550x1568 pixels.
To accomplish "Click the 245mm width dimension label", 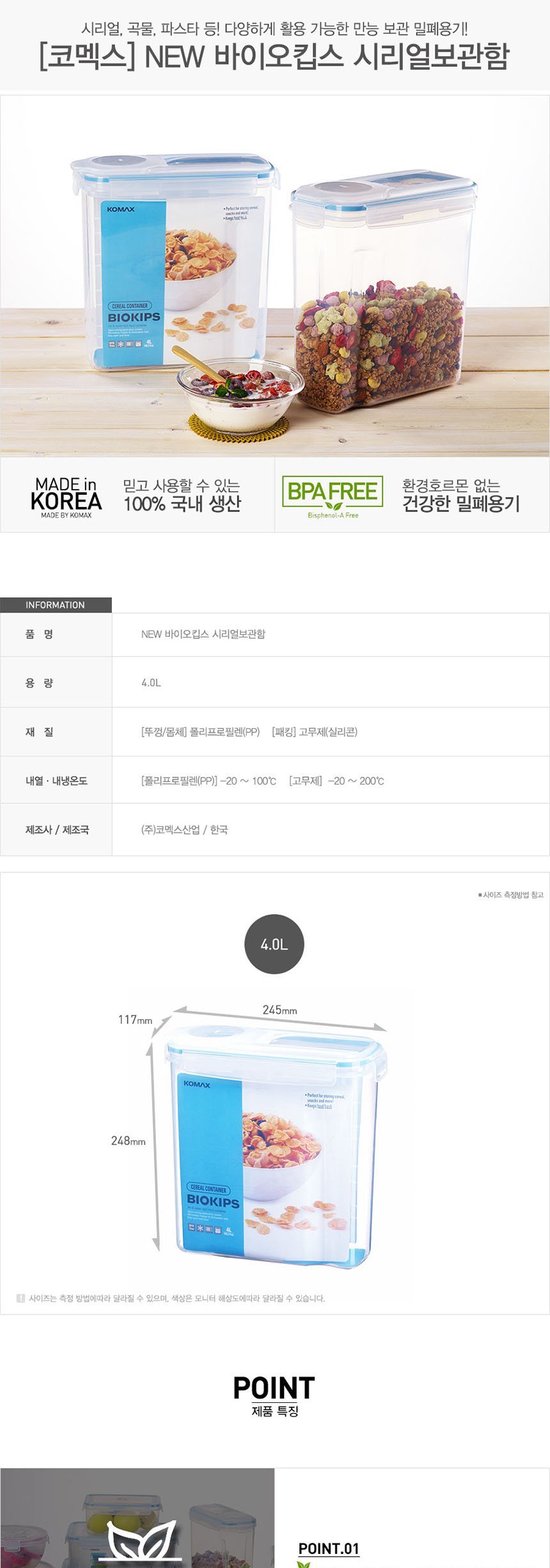I will point(279,1010).
